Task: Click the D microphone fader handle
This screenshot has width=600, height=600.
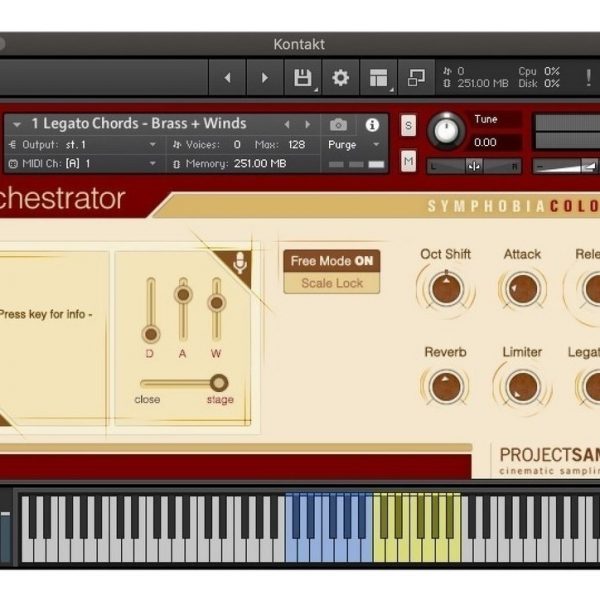Action: coord(150,334)
